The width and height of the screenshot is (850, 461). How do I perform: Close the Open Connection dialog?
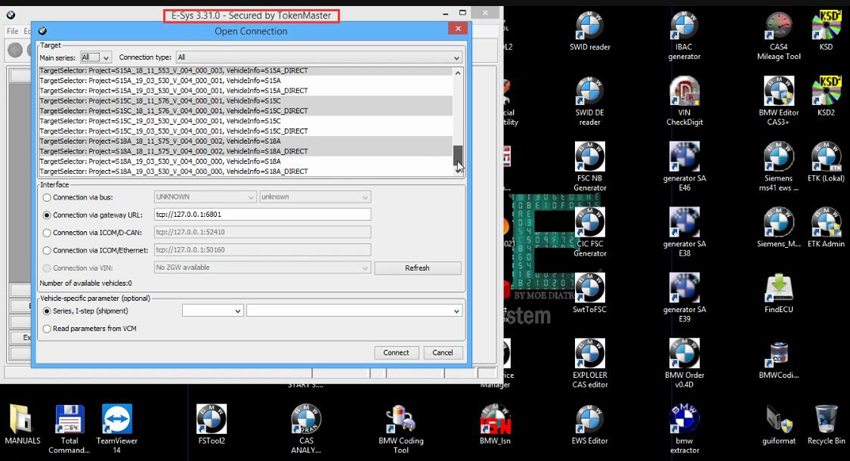458,29
